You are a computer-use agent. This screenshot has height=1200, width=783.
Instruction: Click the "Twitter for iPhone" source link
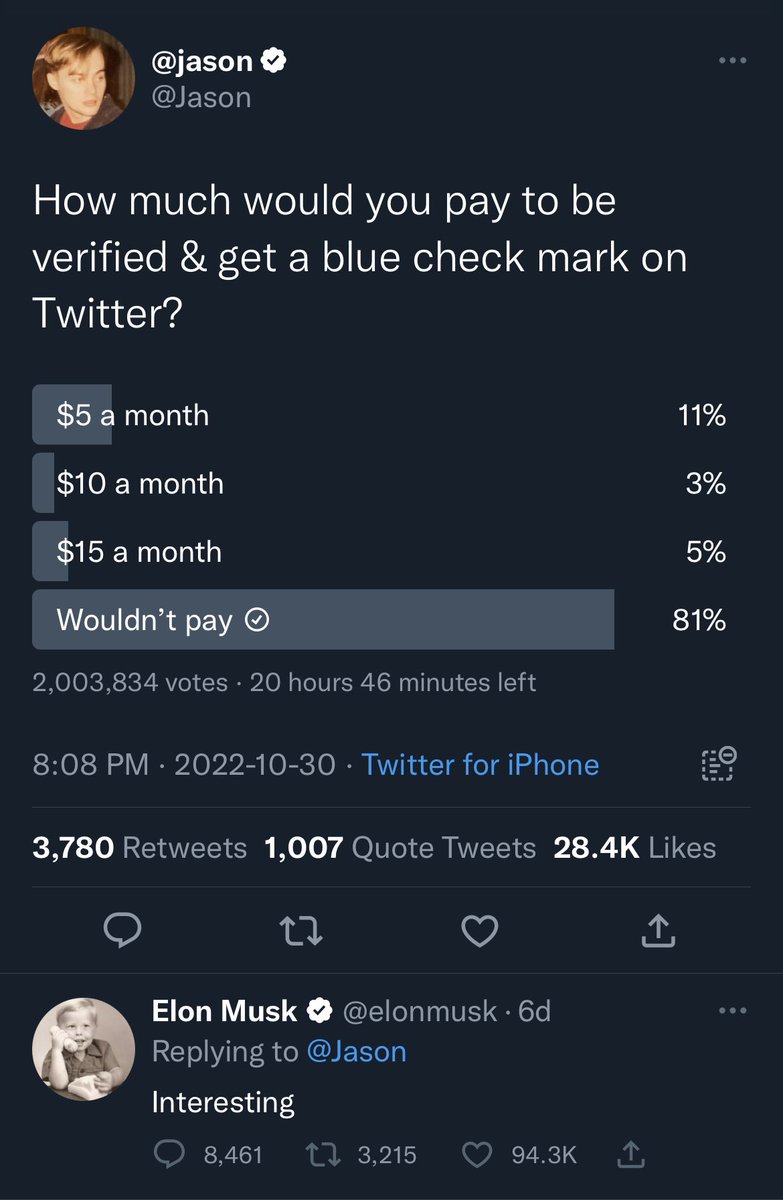tap(480, 765)
